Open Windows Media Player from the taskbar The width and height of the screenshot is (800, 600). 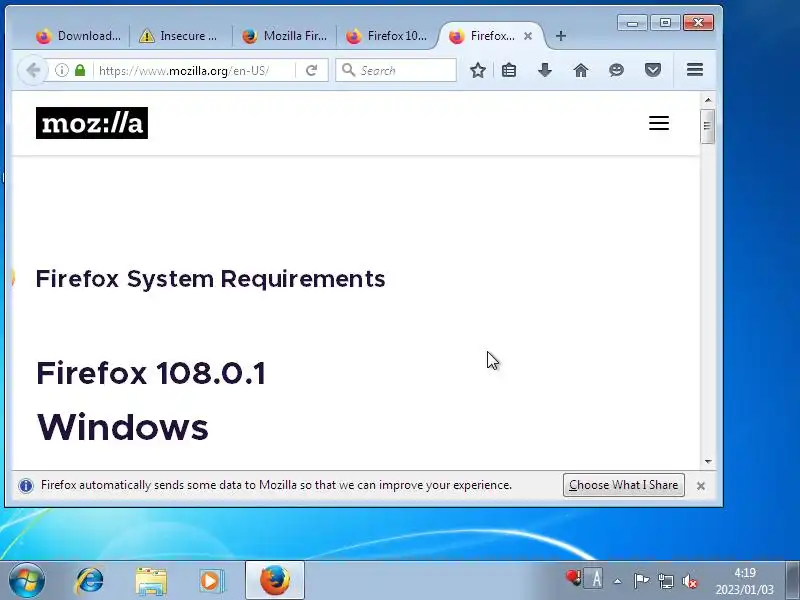(211, 581)
